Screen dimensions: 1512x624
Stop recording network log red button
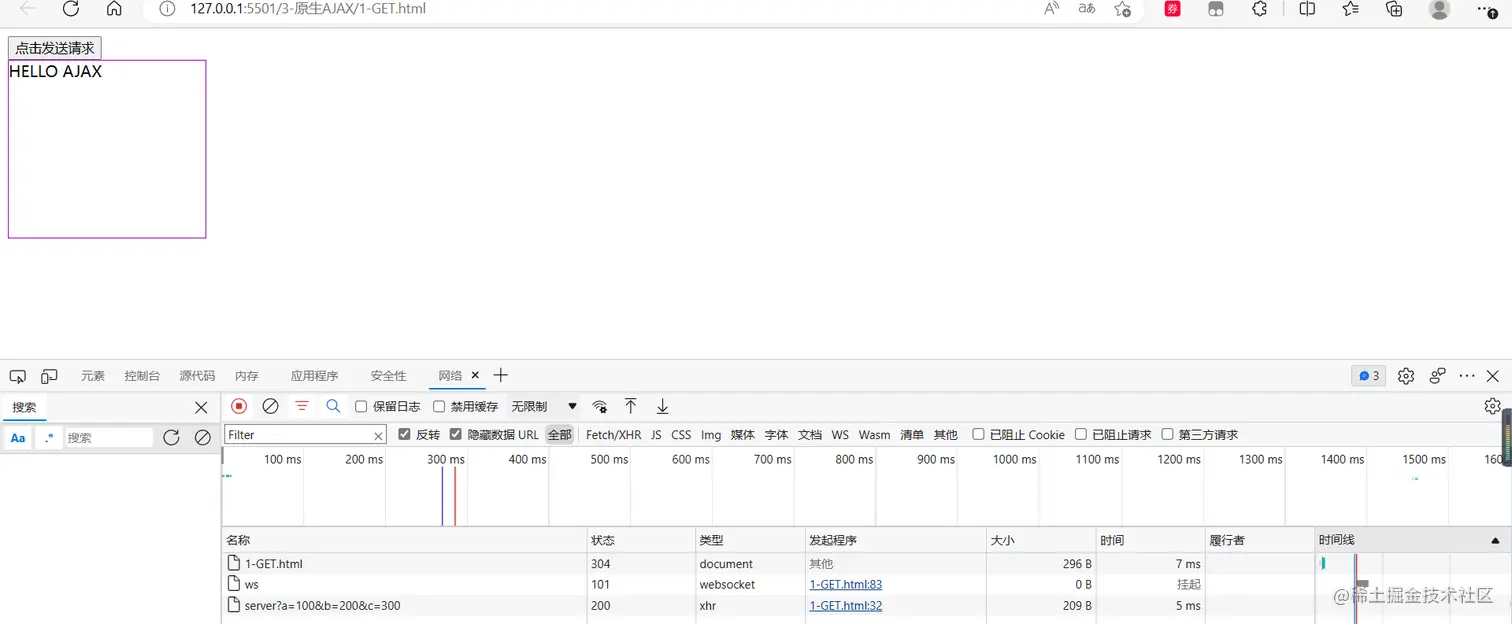click(x=239, y=406)
